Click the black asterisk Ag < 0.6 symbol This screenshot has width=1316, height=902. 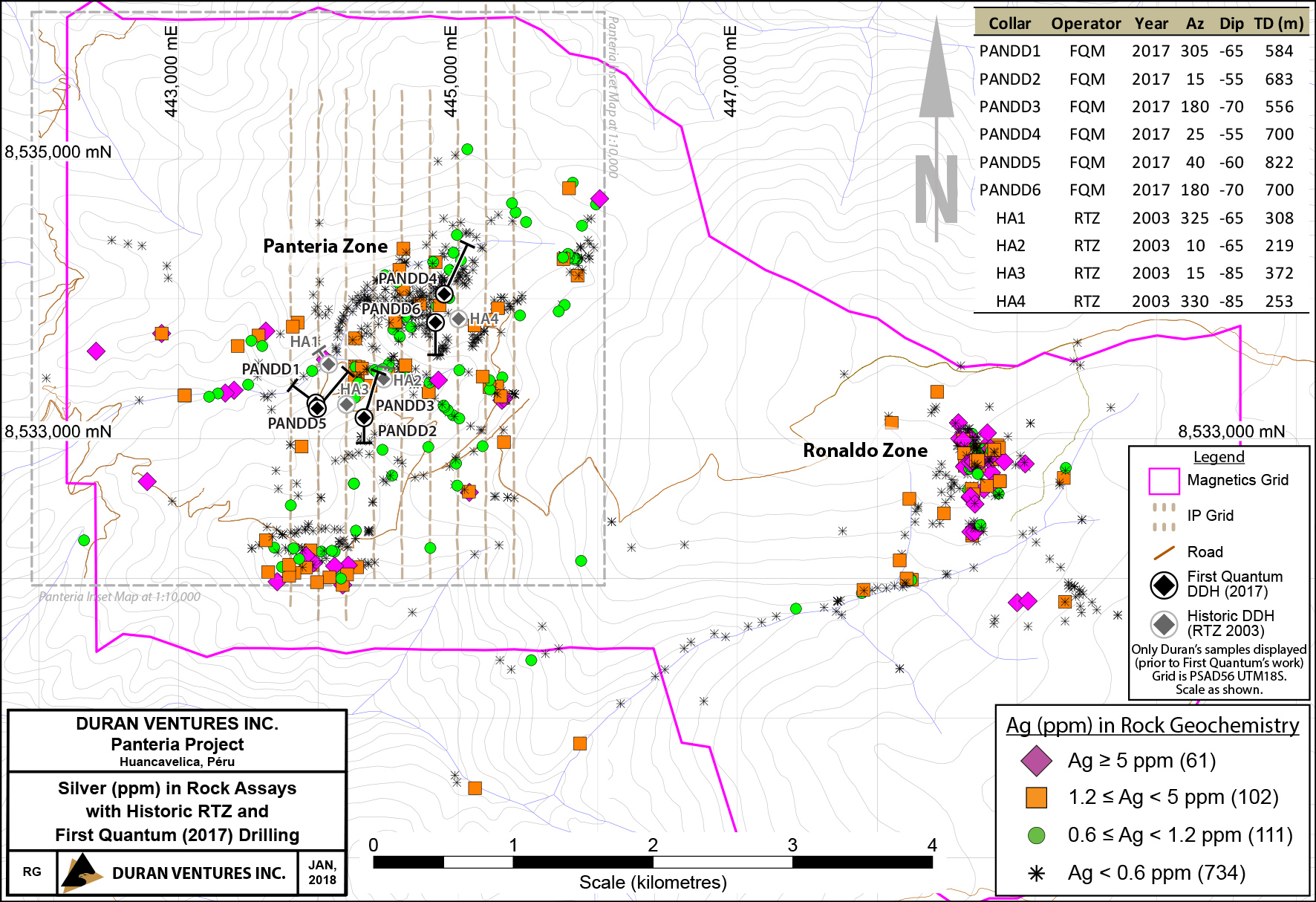(x=1036, y=873)
